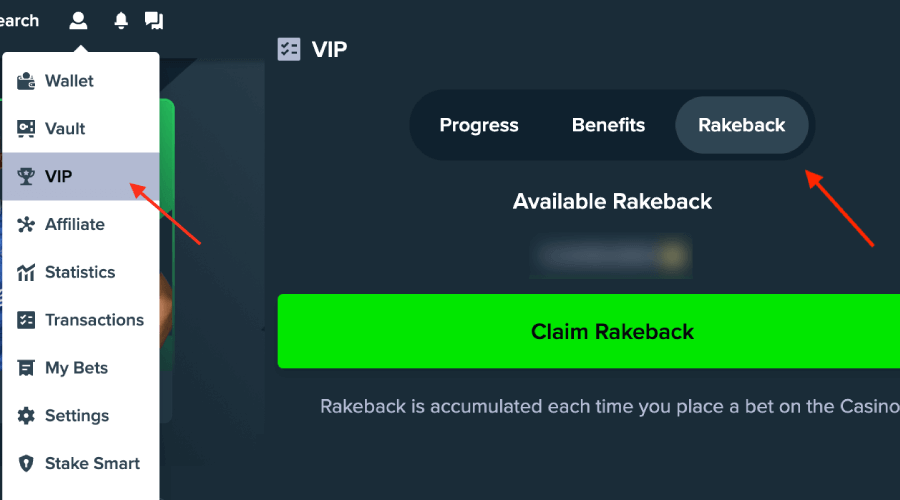Click the Transactions list icon

coord(26,320)
